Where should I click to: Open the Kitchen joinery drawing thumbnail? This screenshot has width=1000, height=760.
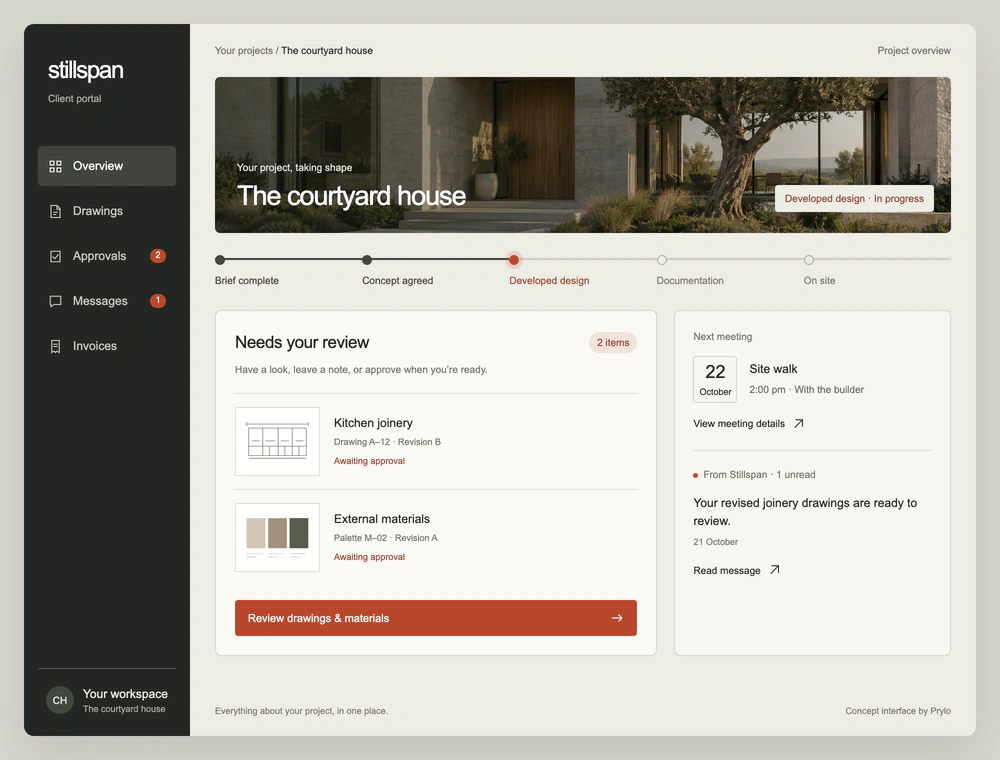point(277,441)
